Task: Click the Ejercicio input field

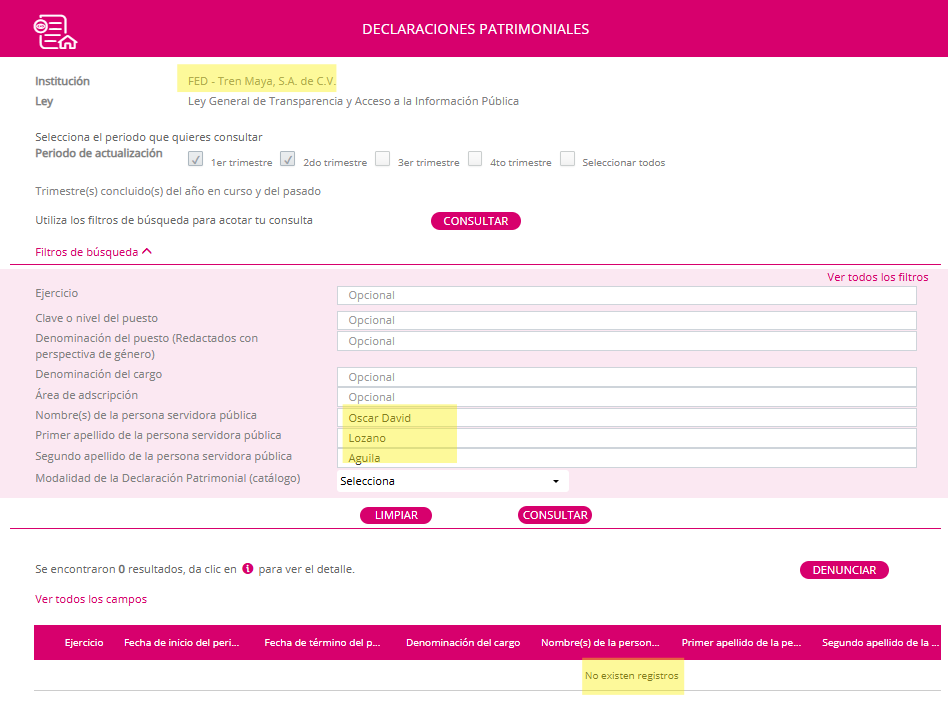Action: pyautogui.click(x=626, y=295)
